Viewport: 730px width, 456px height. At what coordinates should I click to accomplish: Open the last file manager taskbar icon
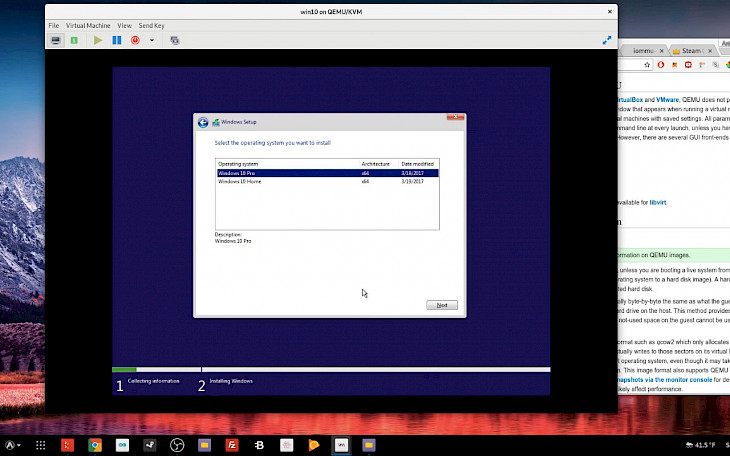pos(369,445)
